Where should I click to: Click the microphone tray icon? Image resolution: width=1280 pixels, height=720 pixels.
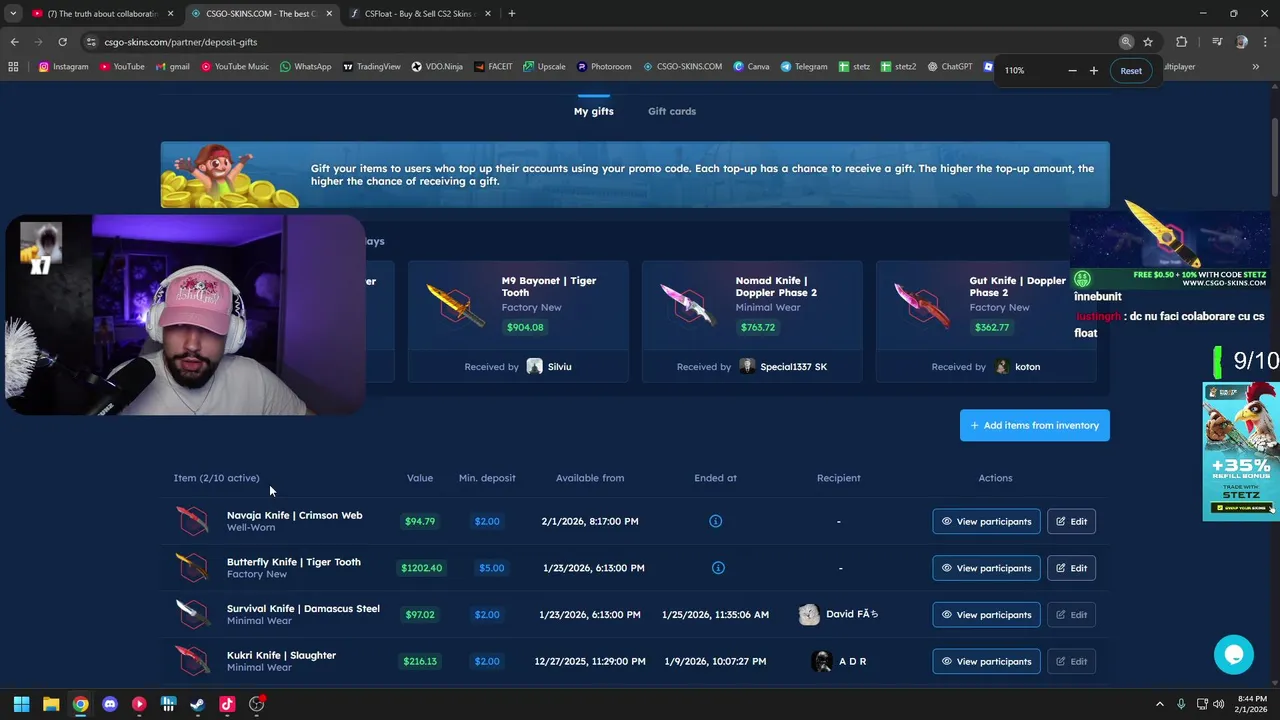1181,704
